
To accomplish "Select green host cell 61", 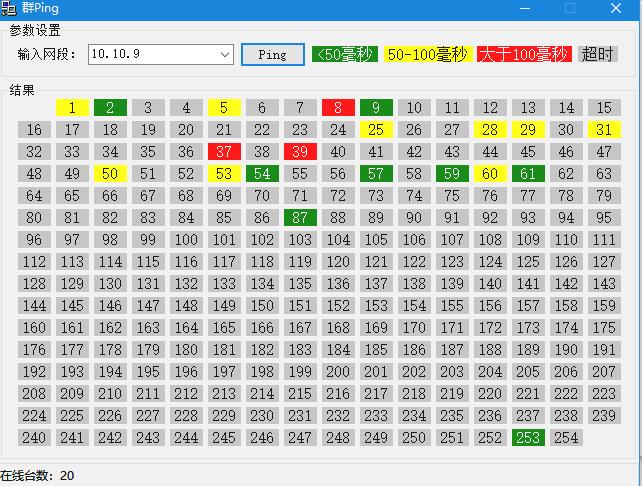I will click(528, 174).
